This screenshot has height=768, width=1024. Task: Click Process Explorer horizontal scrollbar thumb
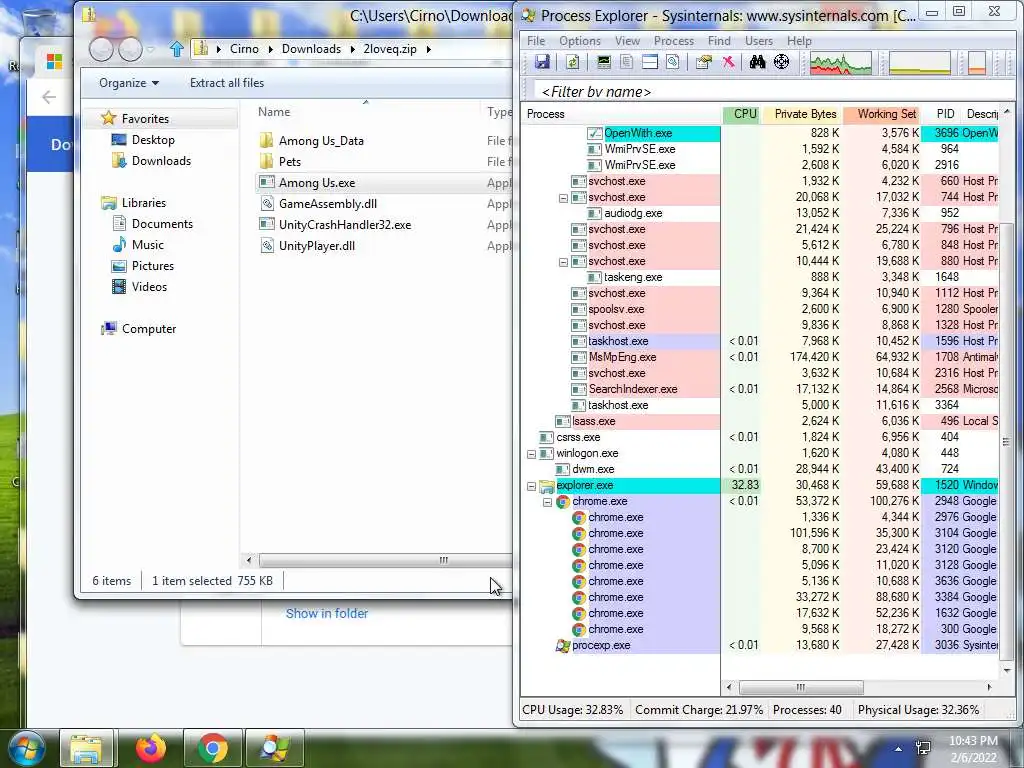tap(801, 687)
